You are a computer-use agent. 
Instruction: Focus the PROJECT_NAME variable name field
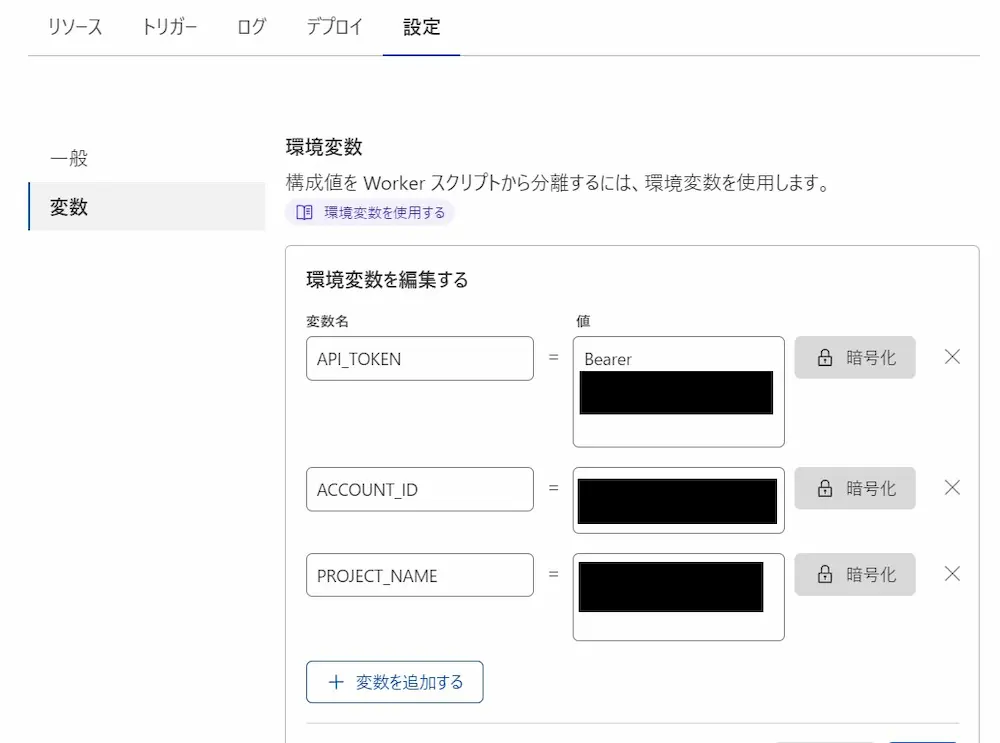click(x=419, y=575)
